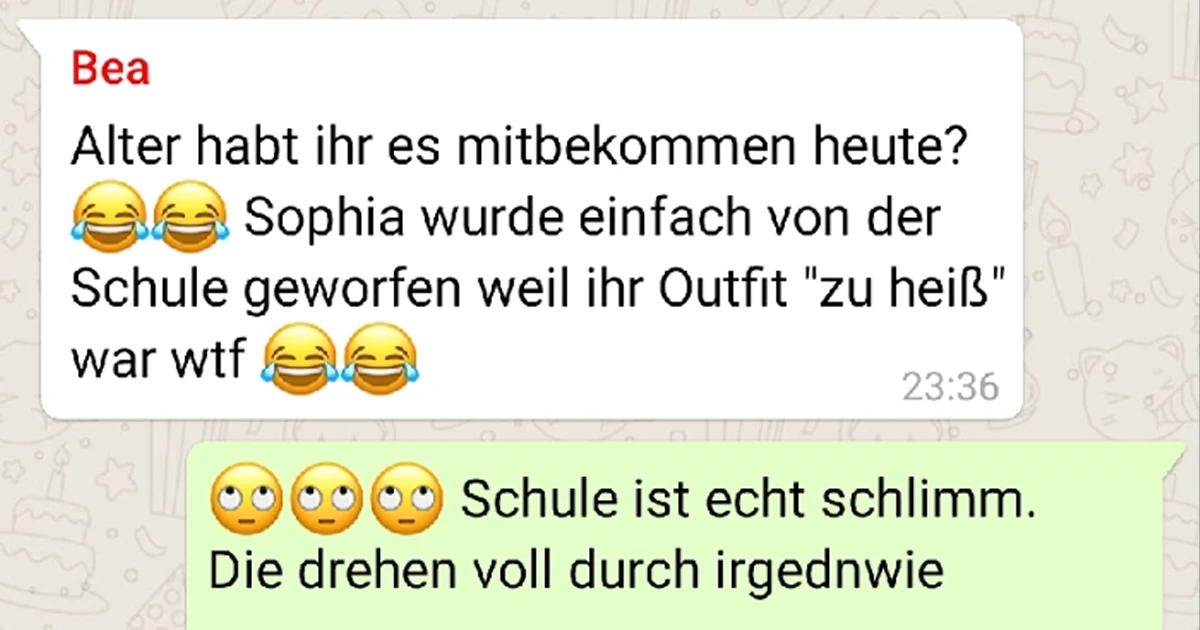Click the 23:36 message timestamp
The height and width of the screenshot is (630, 1200).
point(949,387)
